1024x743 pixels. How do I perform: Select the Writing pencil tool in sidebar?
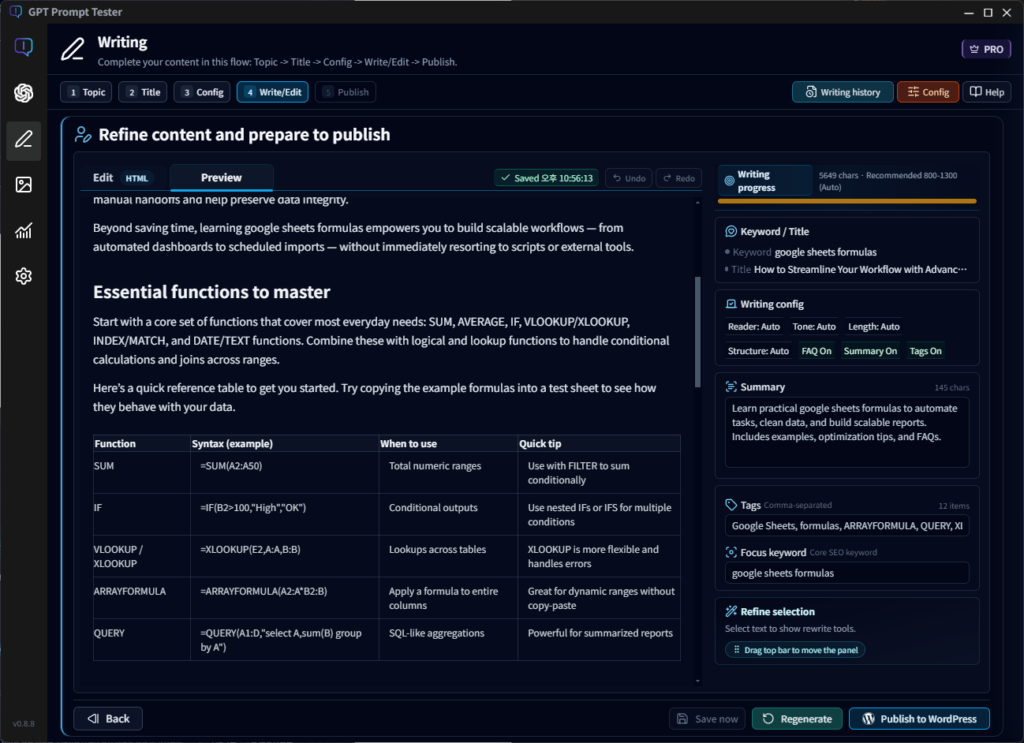(23, 140)
